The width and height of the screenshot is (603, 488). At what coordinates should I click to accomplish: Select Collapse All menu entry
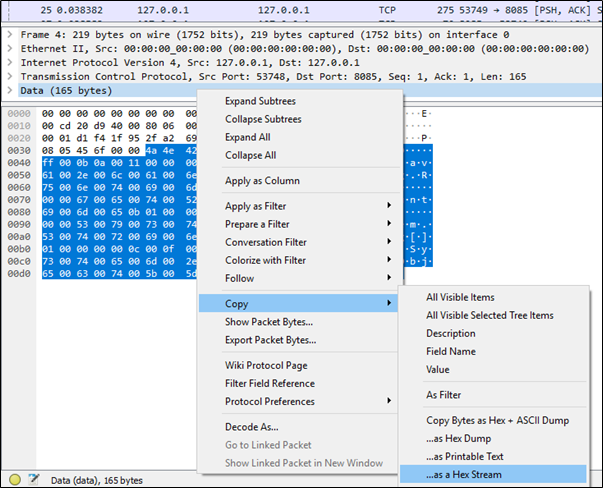coord(250,155)
